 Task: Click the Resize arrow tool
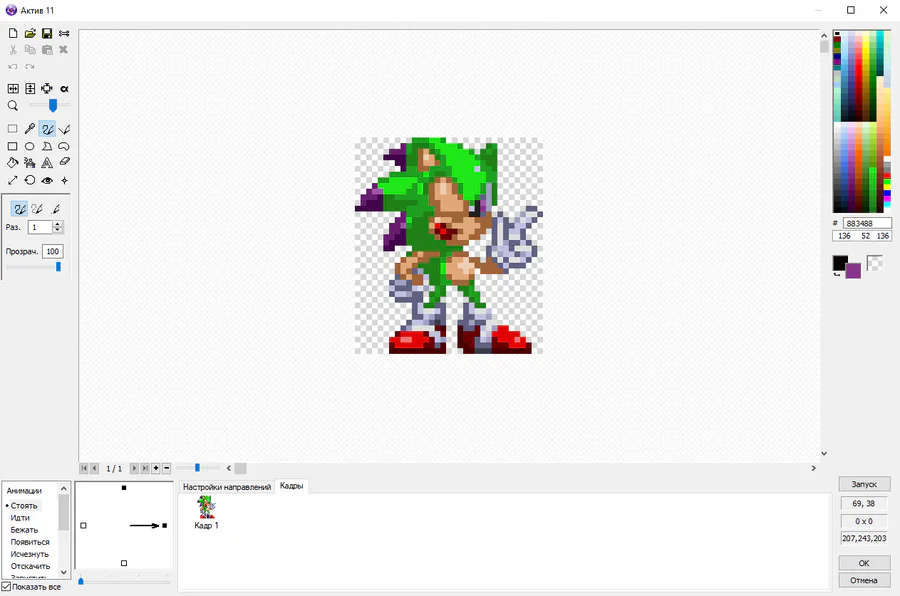click(13, 180)
